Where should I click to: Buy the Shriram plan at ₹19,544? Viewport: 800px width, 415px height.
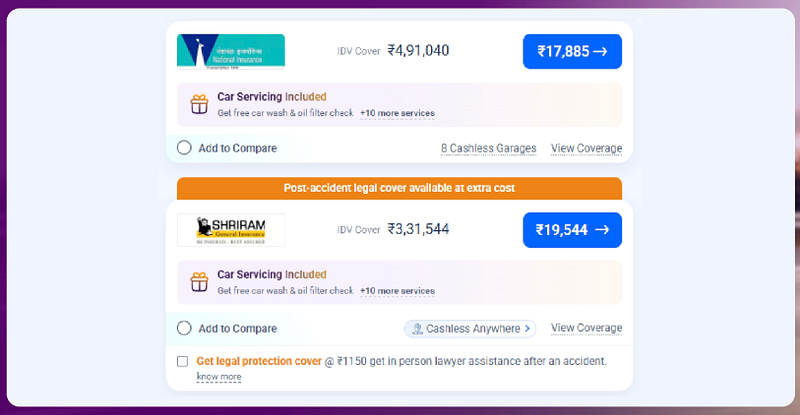click(572, 230)
